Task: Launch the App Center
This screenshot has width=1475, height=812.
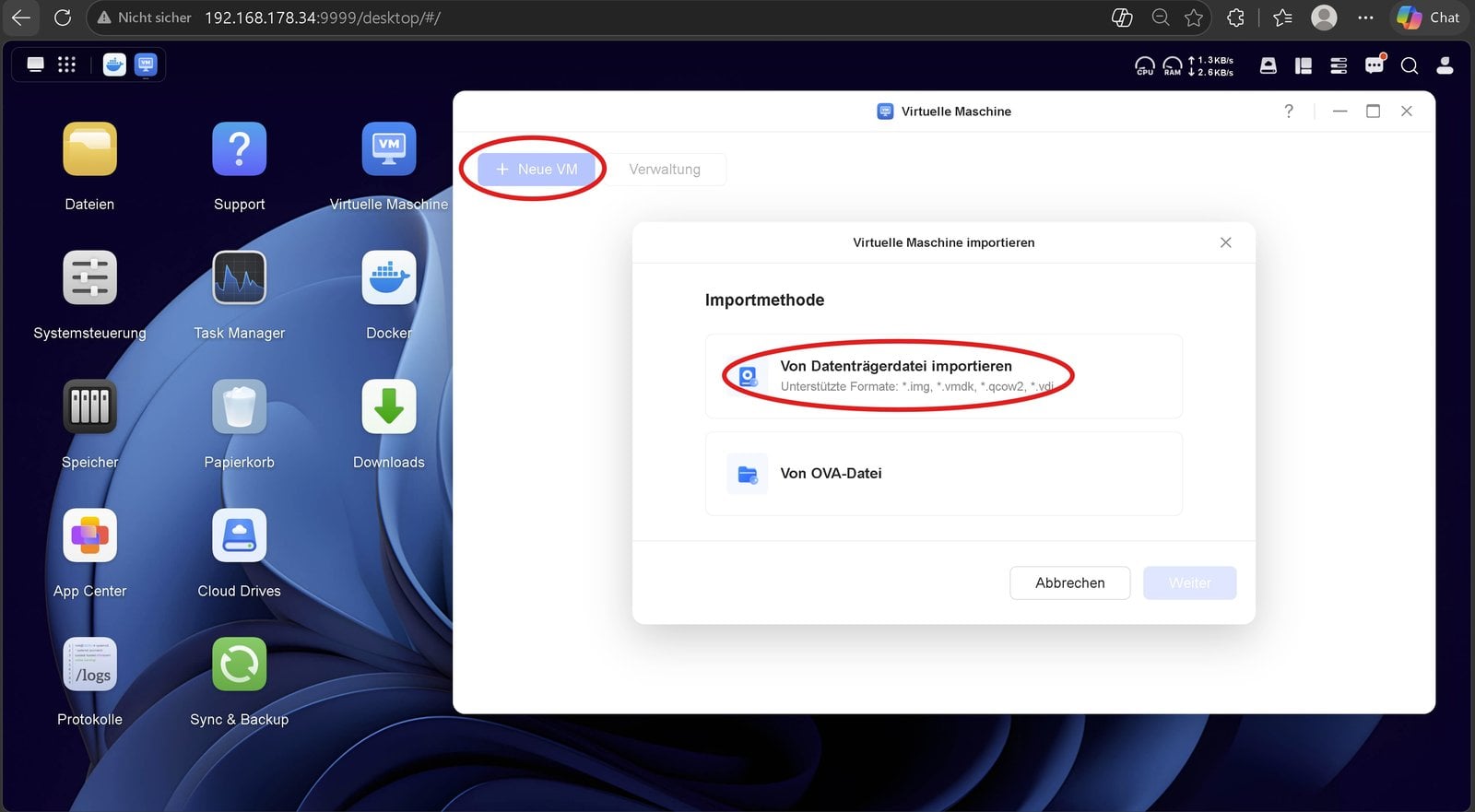Action: (89, 535)
